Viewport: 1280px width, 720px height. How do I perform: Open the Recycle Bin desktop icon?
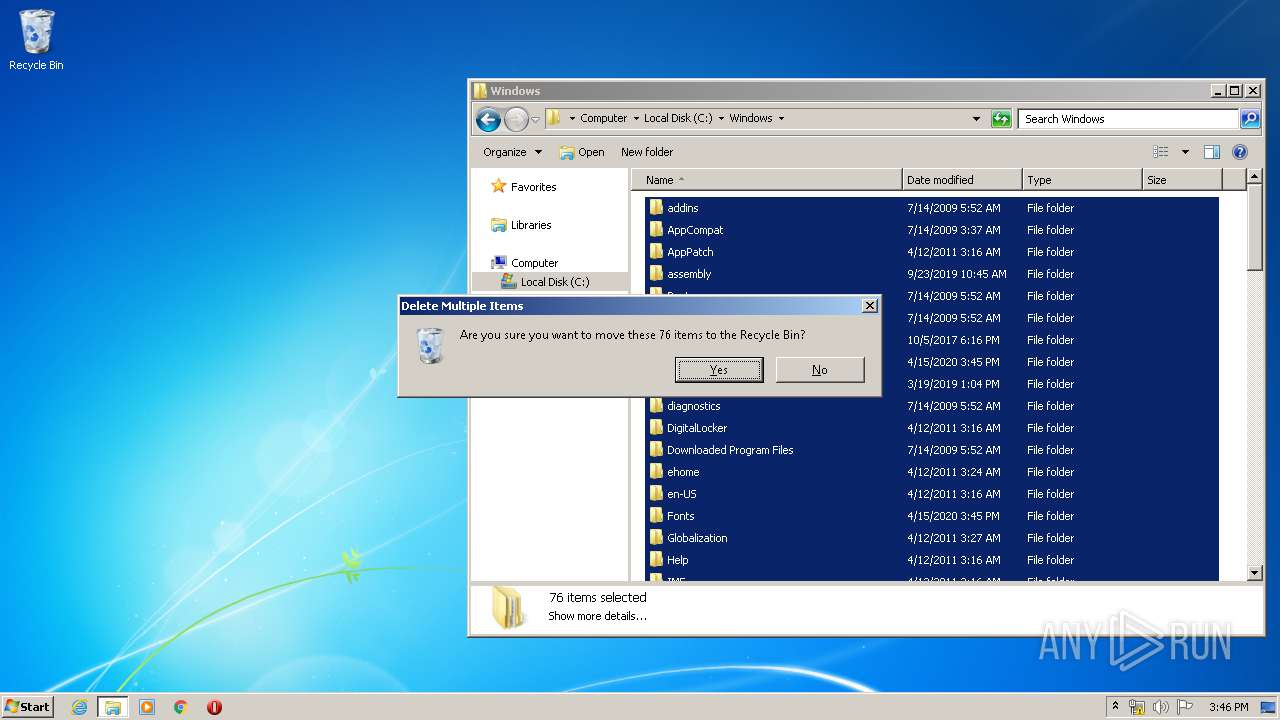tap(36, 40)
